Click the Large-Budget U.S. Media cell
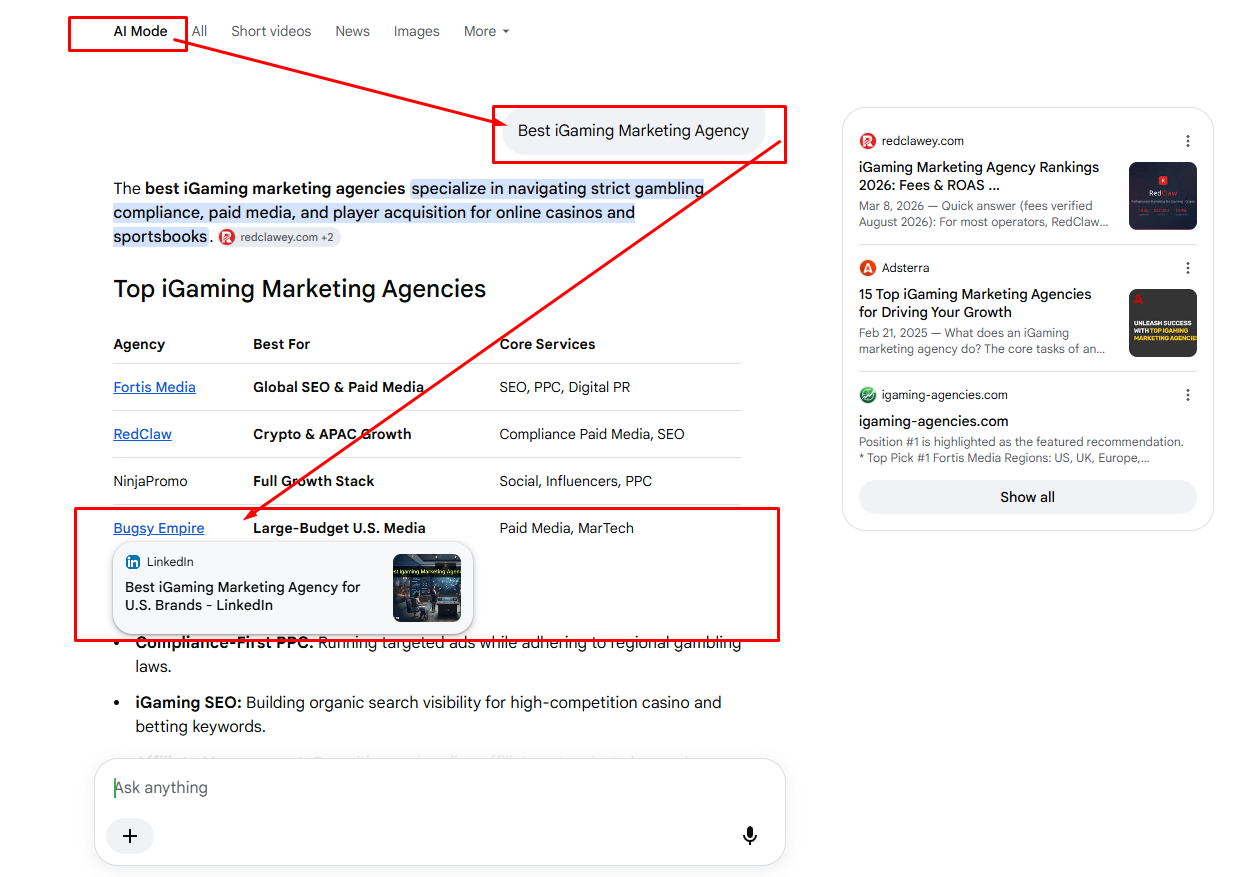This screenshot has width=1233, height=877. point(339,528)
